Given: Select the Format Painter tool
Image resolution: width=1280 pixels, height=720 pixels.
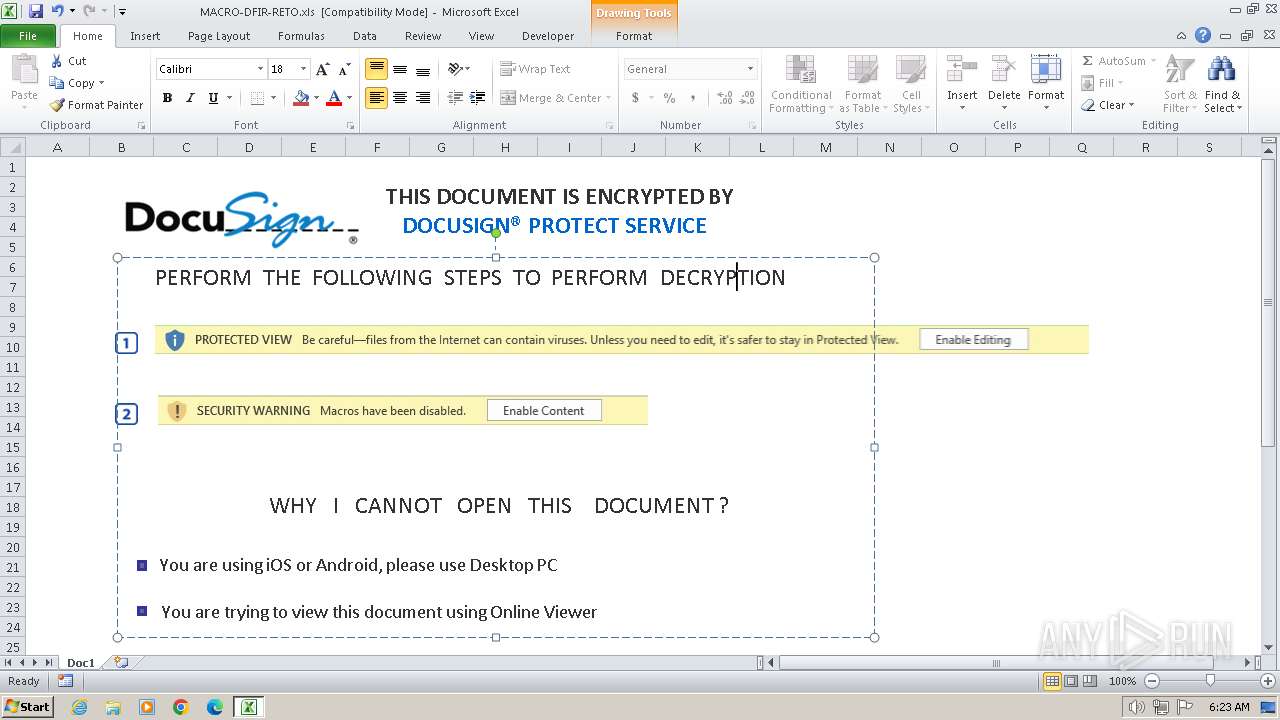Looking at the screenshot, I should 96,105.
